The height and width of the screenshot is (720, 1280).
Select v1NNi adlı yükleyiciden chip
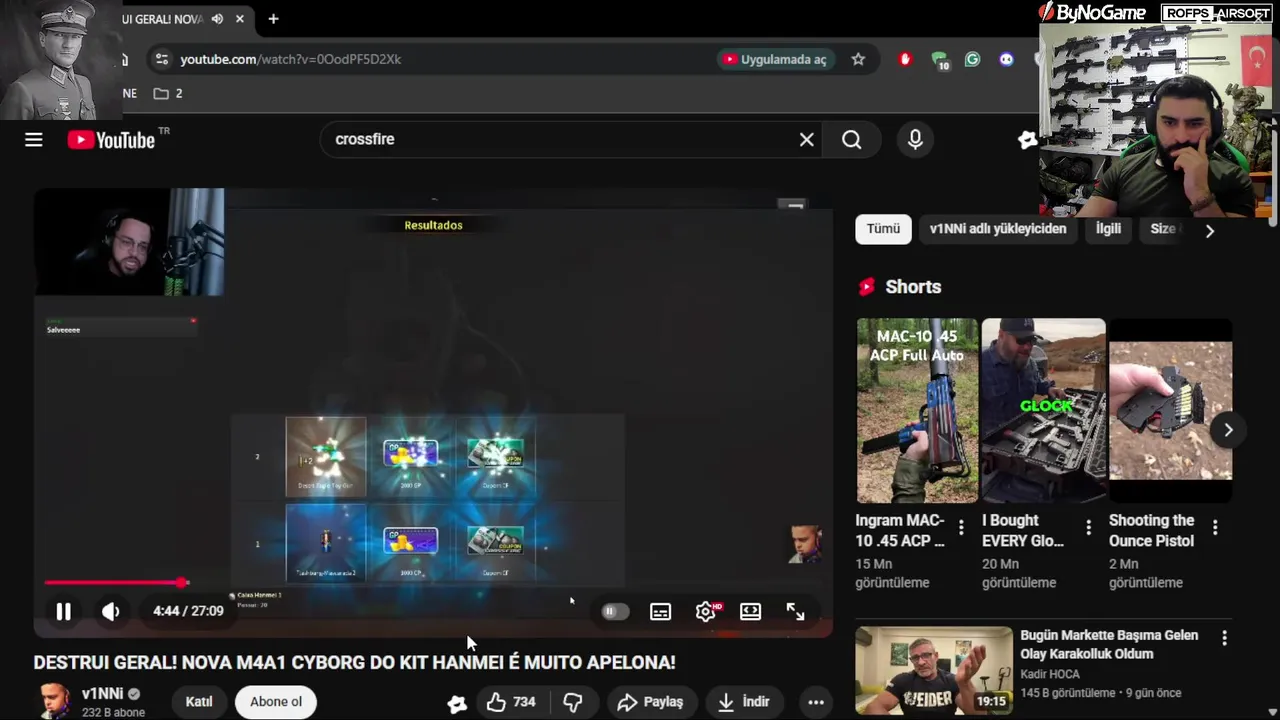click(998, 229)
